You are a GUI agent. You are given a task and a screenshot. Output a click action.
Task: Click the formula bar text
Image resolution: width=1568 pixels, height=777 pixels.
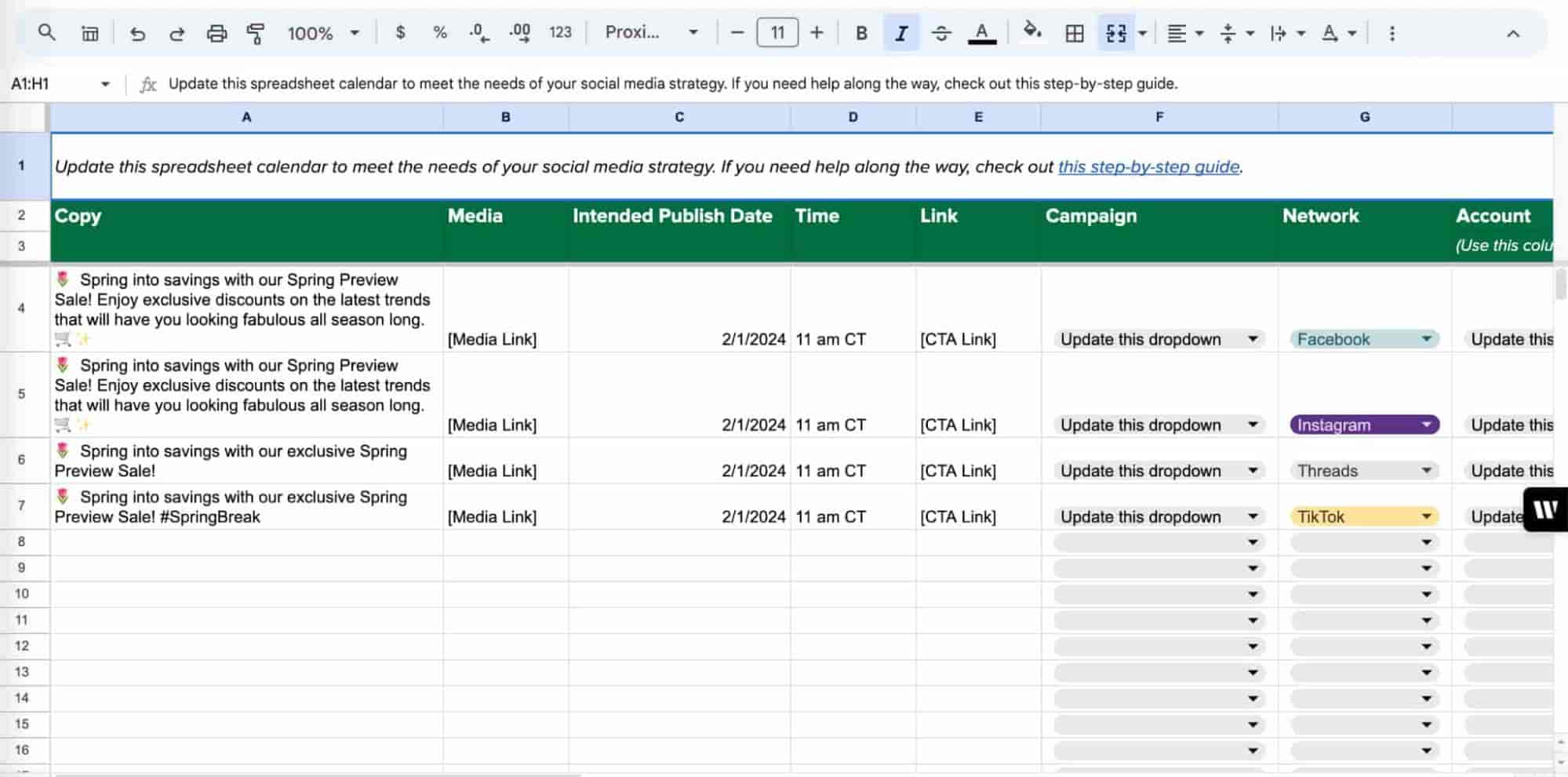pos(672,84)
